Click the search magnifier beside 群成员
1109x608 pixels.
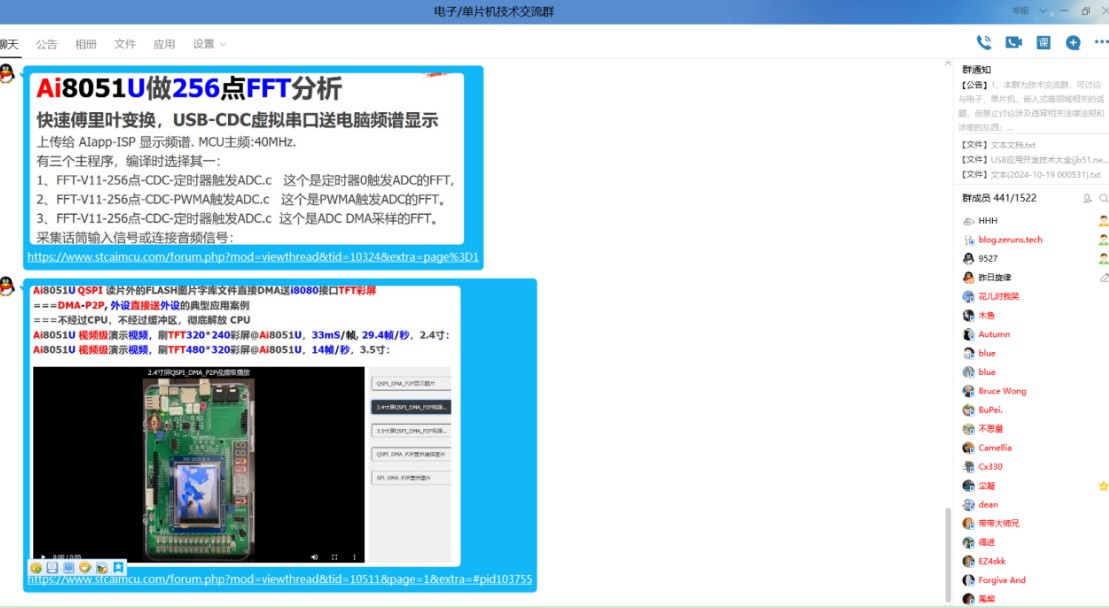pyautogui.click(x=1103, y=199)
